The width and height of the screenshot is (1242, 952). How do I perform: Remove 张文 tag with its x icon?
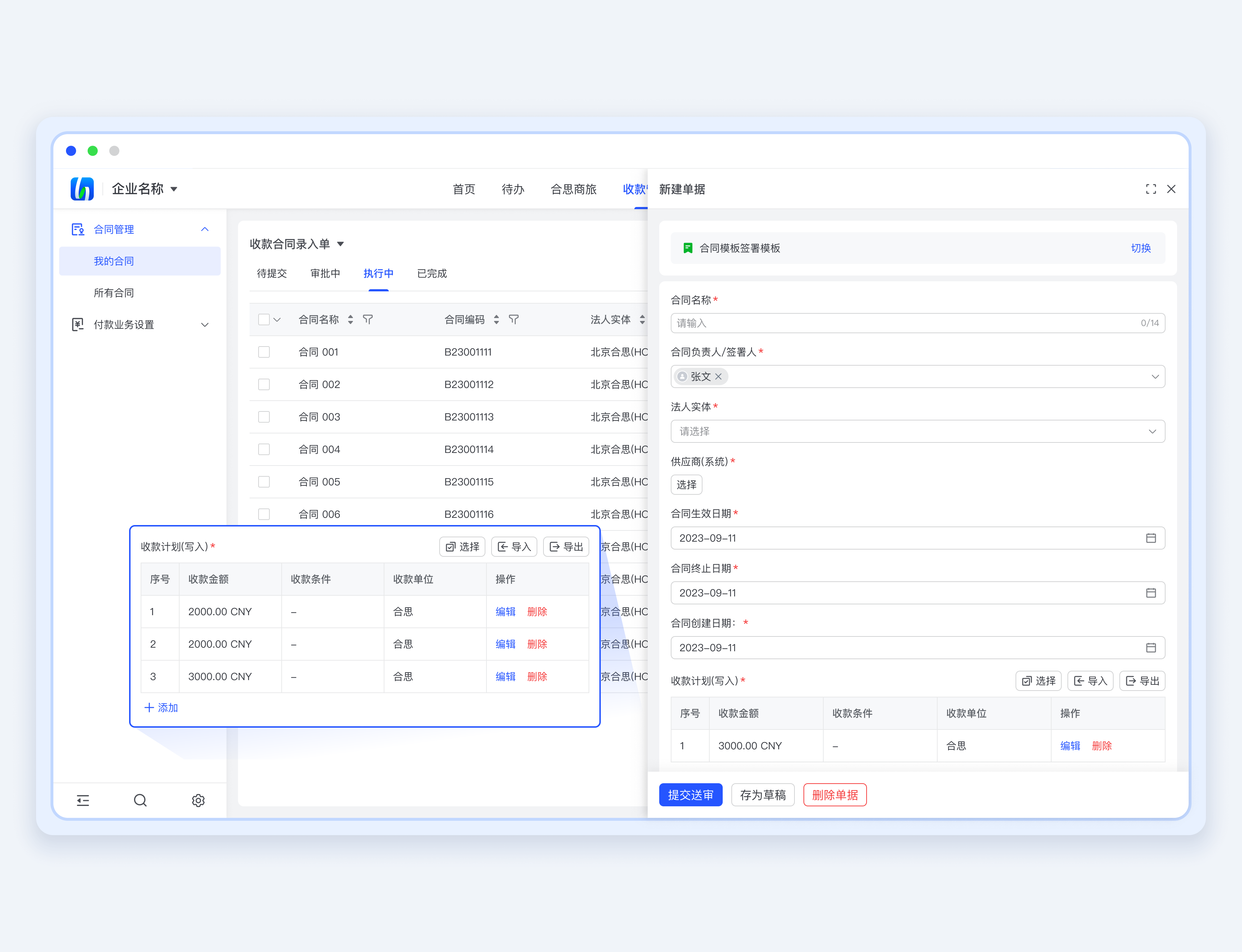pos(718,376)
